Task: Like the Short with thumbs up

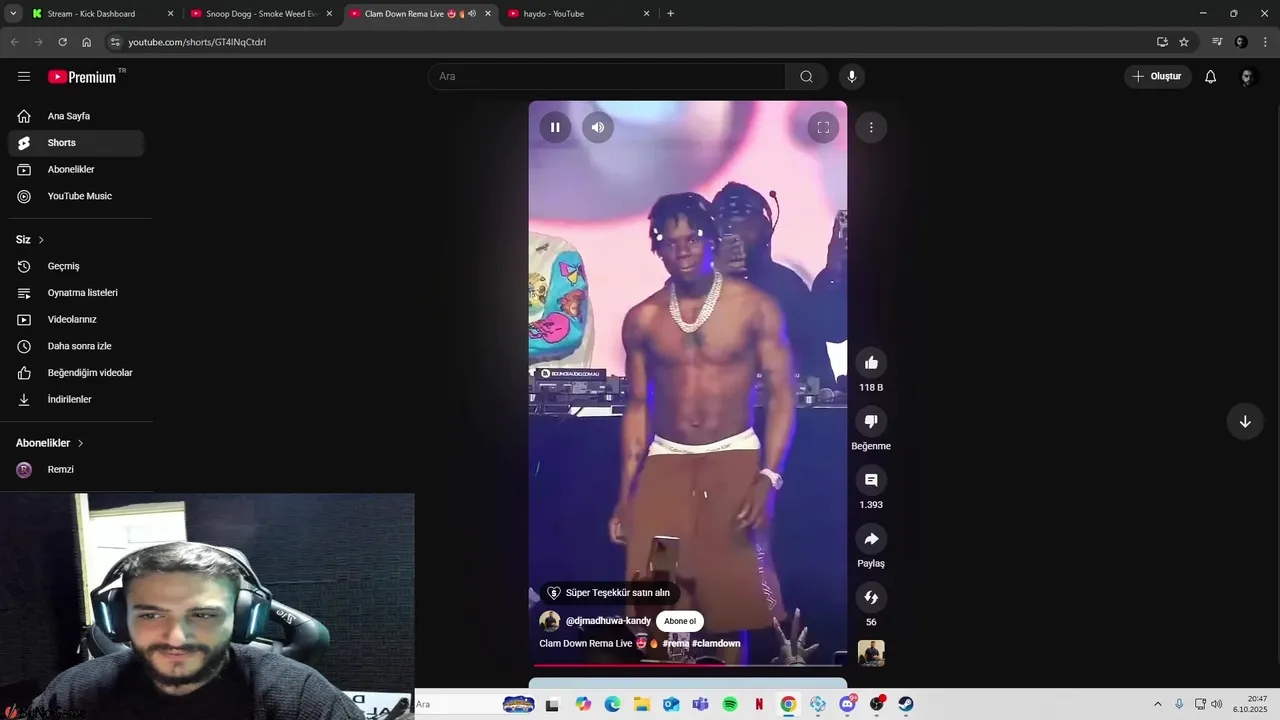Action: point(871,362)
